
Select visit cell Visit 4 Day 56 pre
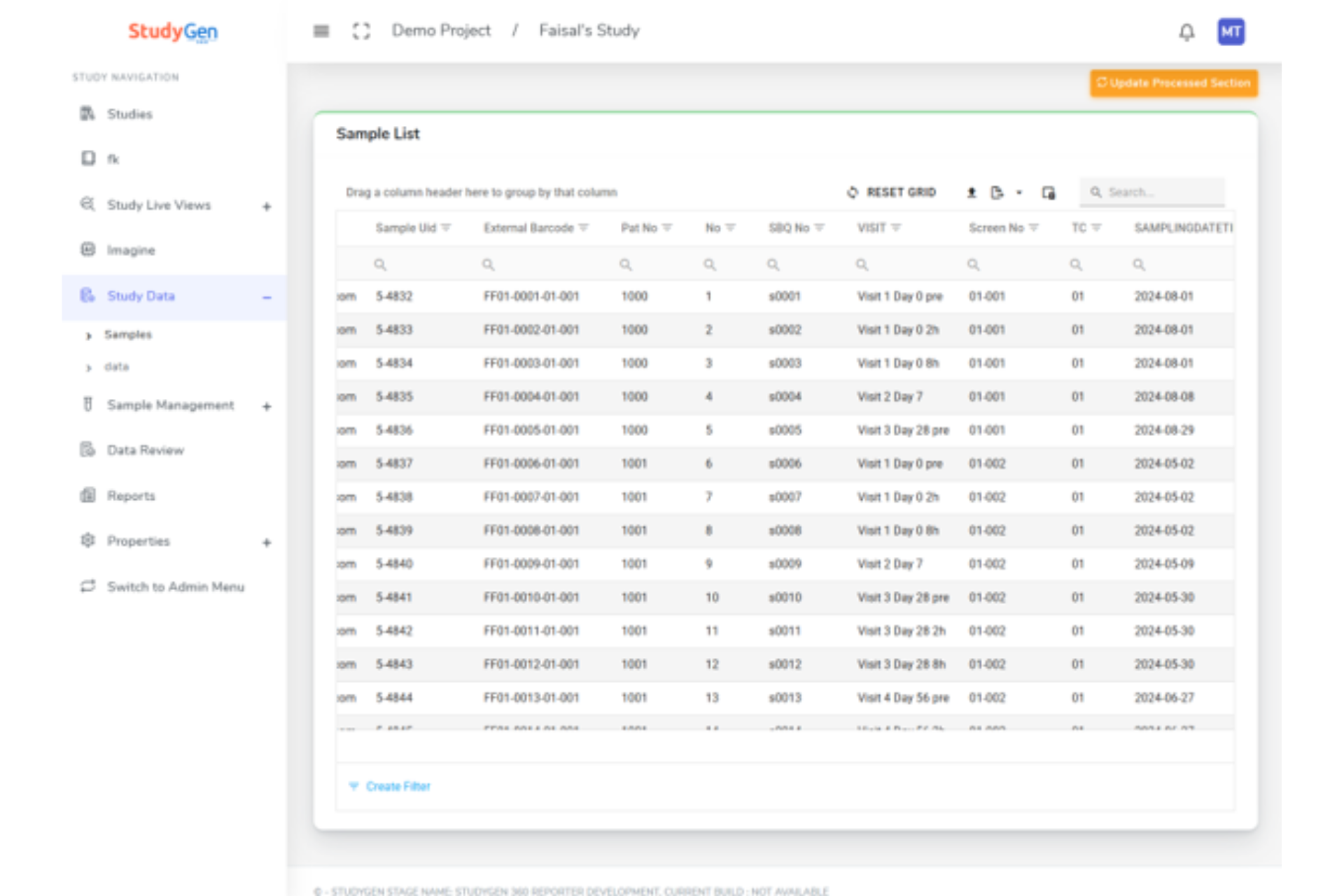click(x=903, y=698)
